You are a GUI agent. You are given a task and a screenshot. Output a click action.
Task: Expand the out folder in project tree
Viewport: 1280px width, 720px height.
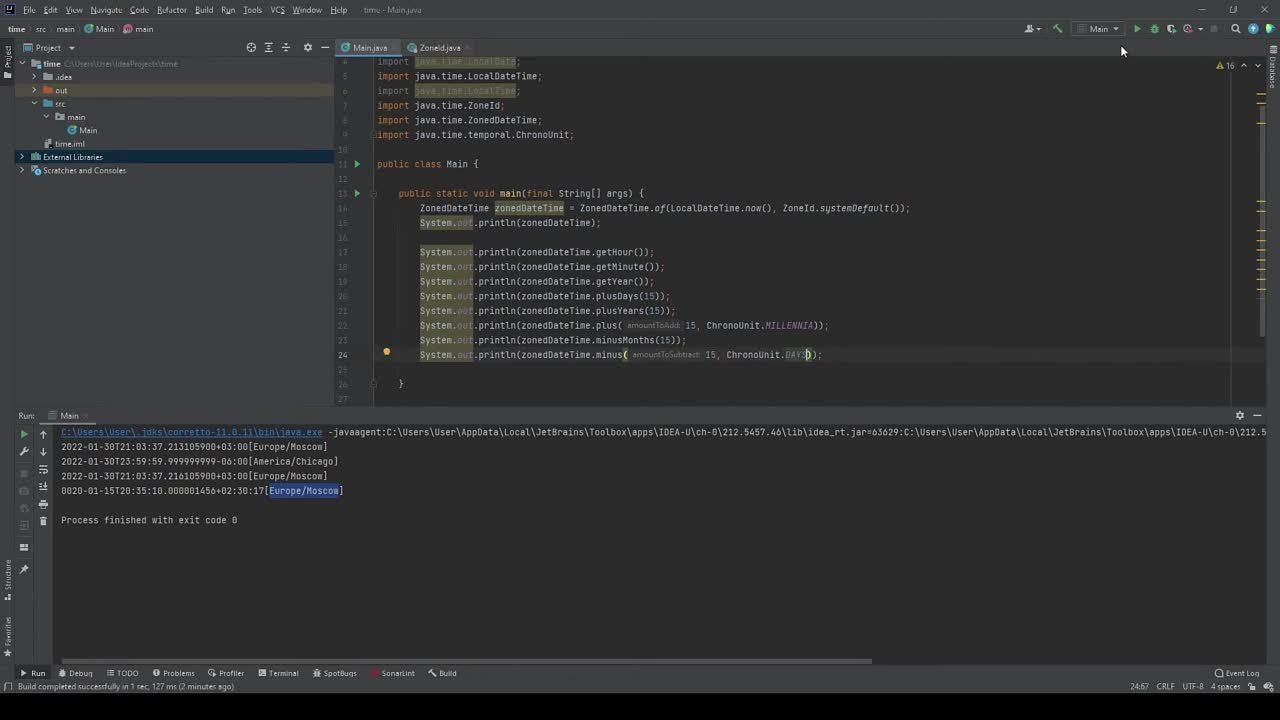[34, 91]
